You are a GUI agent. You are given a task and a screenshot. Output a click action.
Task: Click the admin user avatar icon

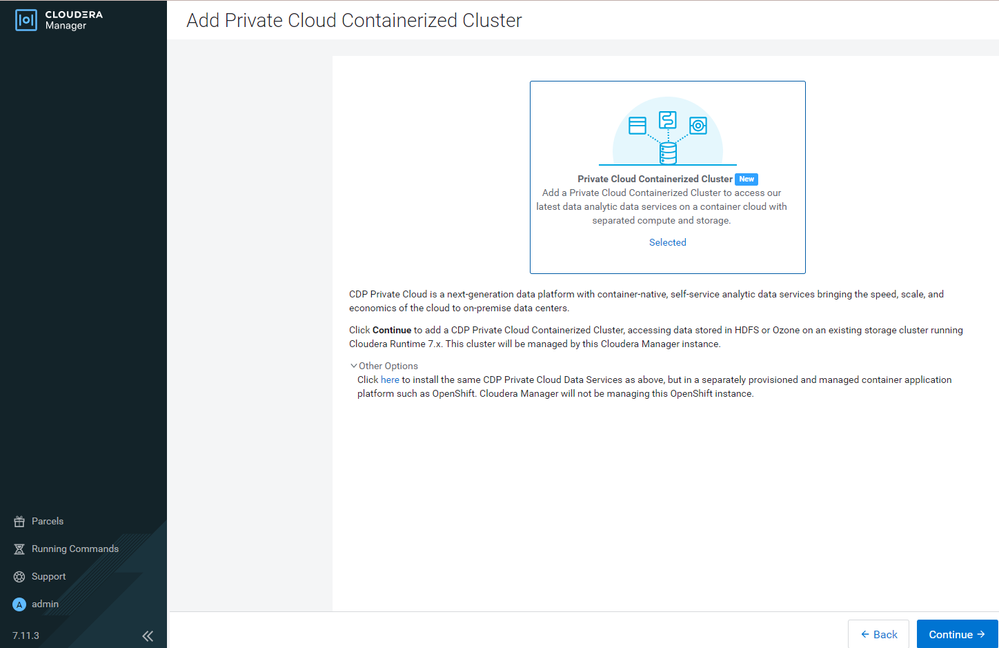coord(19,604)
